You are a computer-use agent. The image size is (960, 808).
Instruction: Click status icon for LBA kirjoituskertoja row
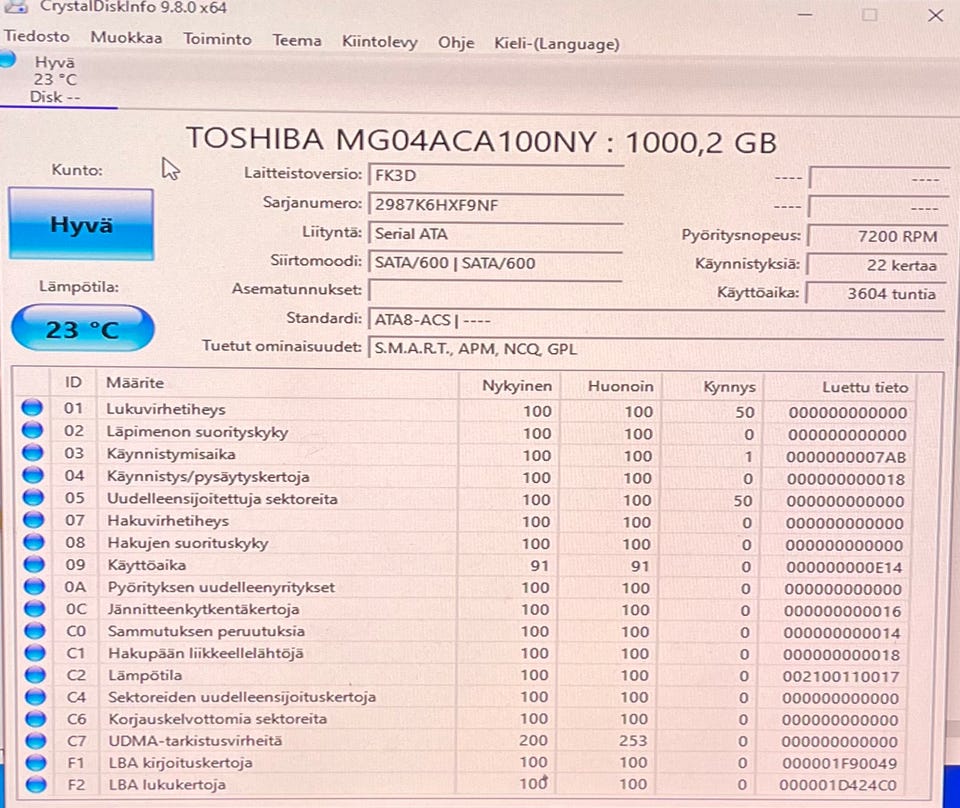[x=36, y=763]
